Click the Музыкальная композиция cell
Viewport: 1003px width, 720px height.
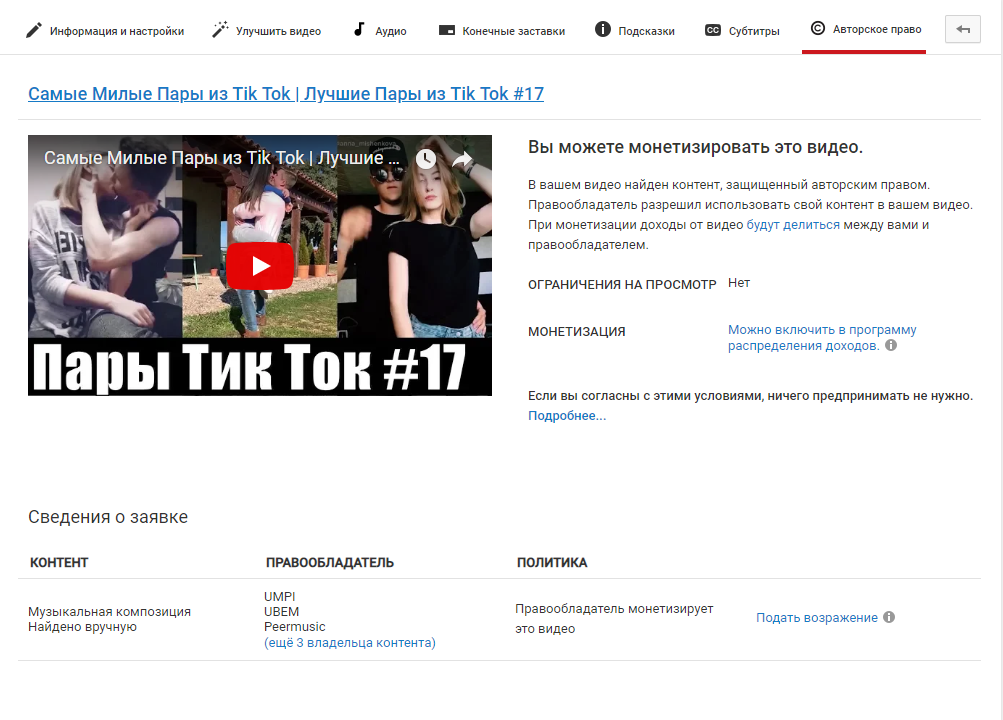pyautogui.click(x=109, y=611)
